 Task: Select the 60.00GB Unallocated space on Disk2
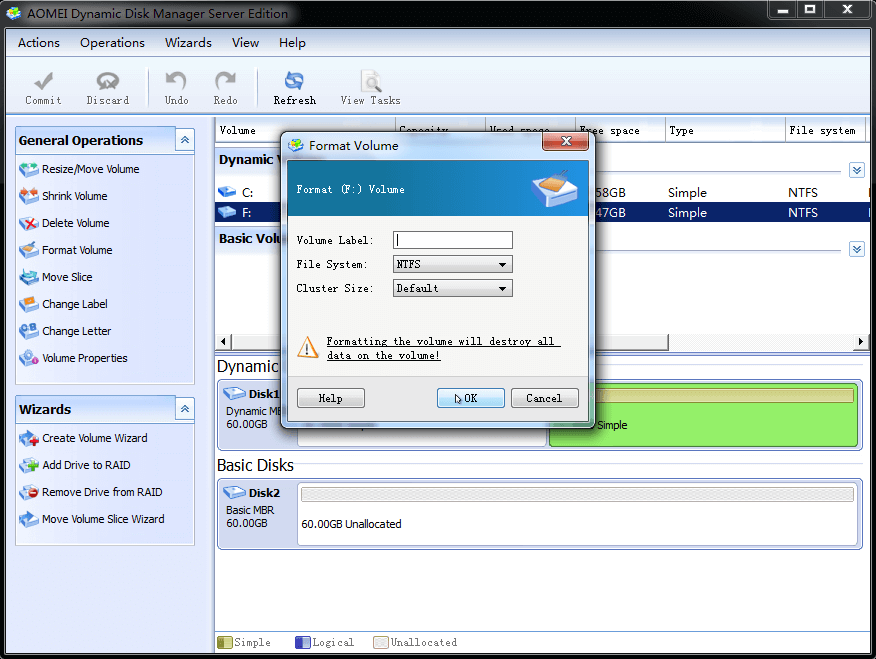pyautogui.click(x=577, y=514)
